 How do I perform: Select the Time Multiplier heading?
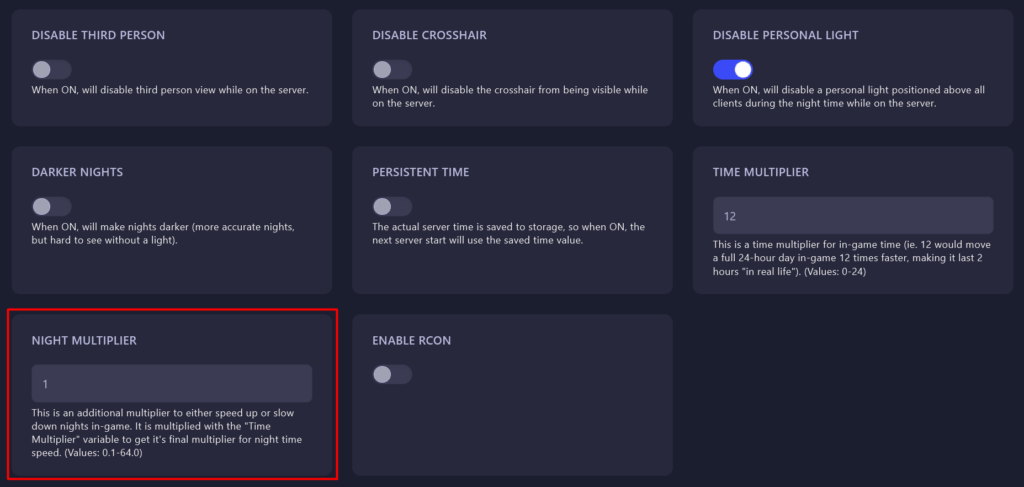click(761, 172)
